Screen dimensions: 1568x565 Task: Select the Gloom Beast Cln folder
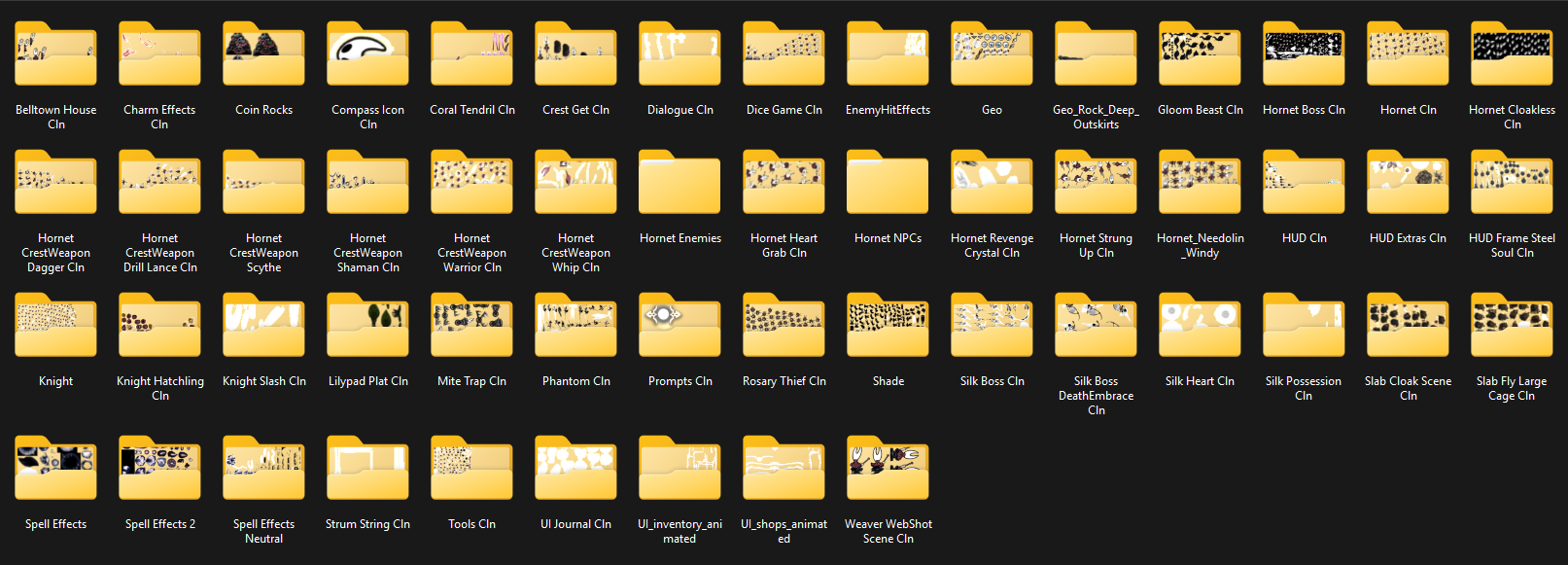pos(1200,53)
